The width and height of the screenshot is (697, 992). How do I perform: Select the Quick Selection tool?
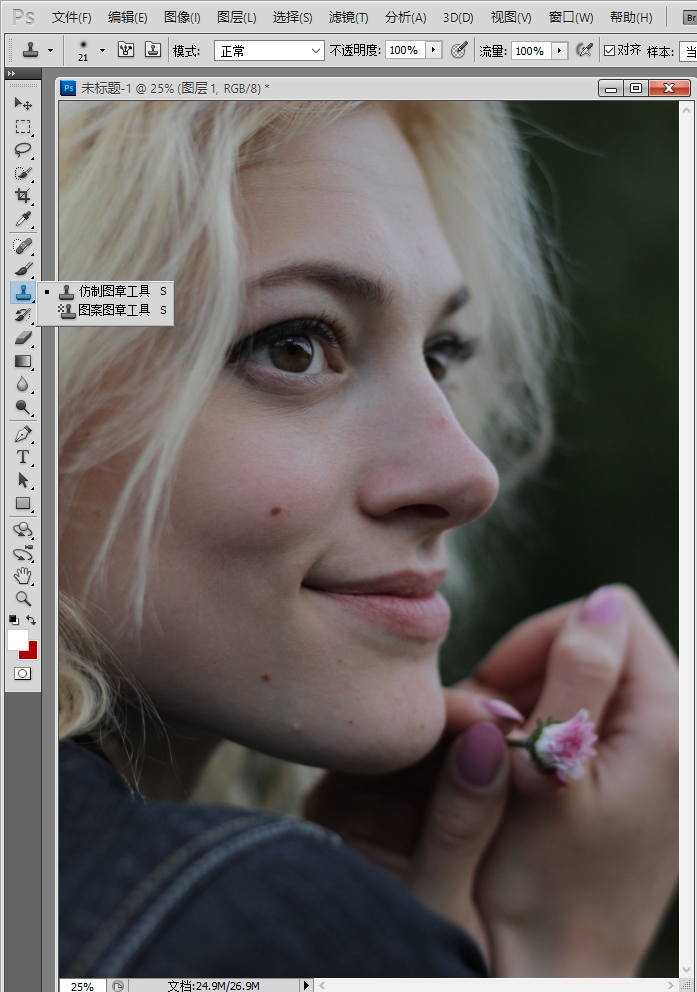click(23, 173)
